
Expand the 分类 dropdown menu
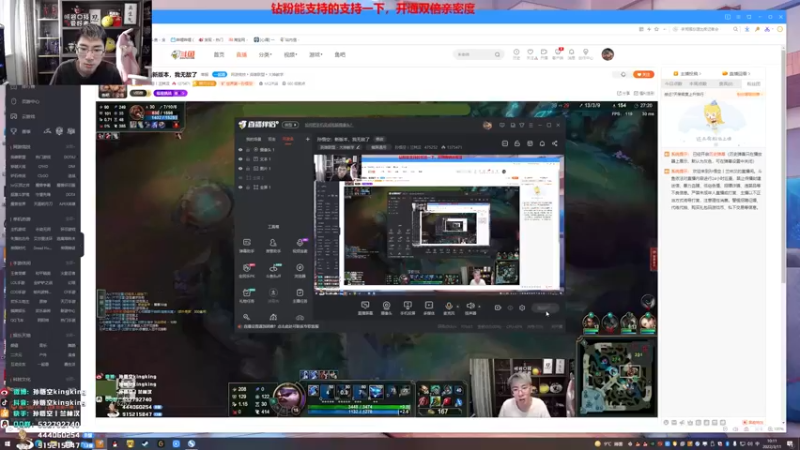pyautogui.click(x=265, y=55)
